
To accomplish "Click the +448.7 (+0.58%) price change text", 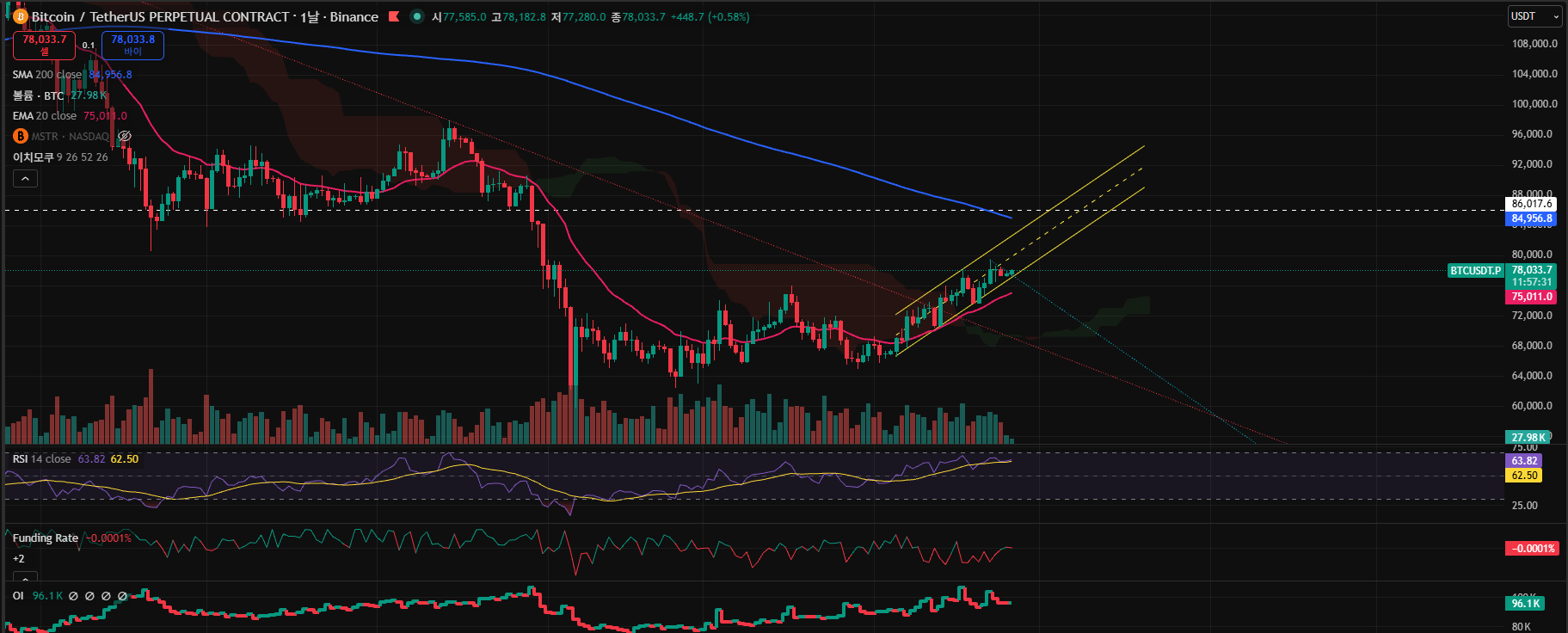I will coord(710,17).
